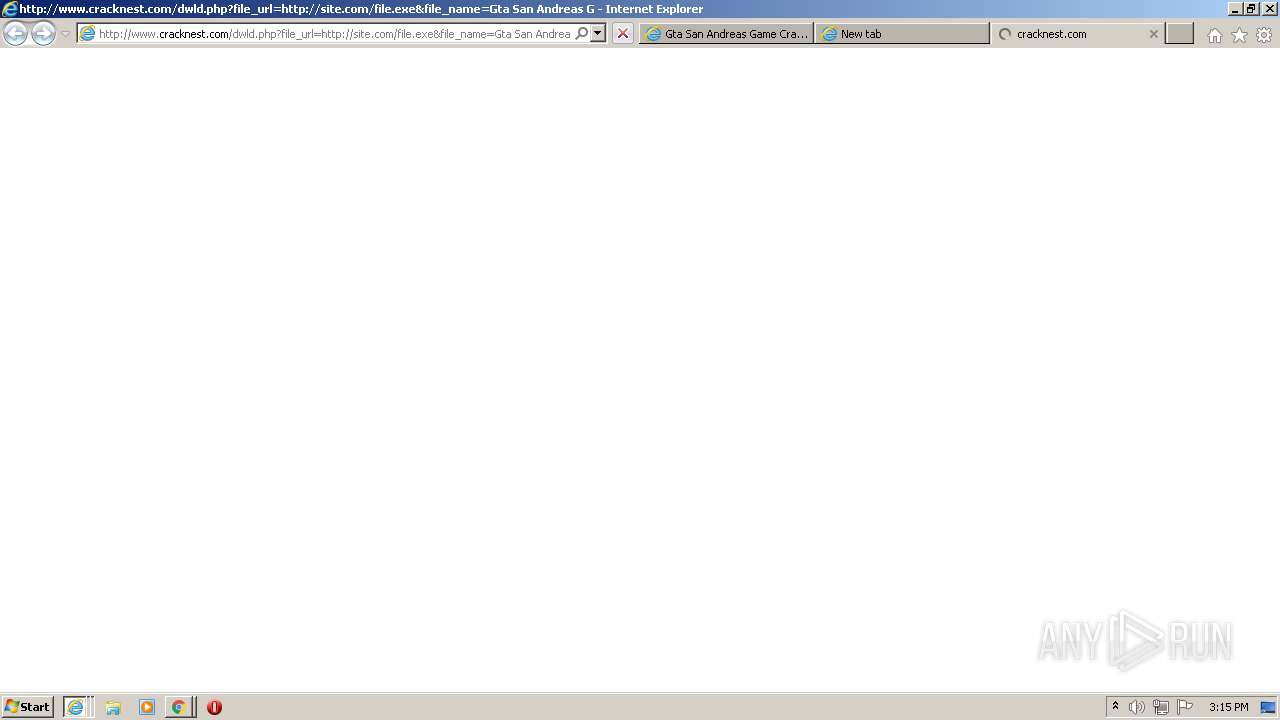Open the Windows Start menu
This screenshot has height=720, width=1280.
(27, 707)
